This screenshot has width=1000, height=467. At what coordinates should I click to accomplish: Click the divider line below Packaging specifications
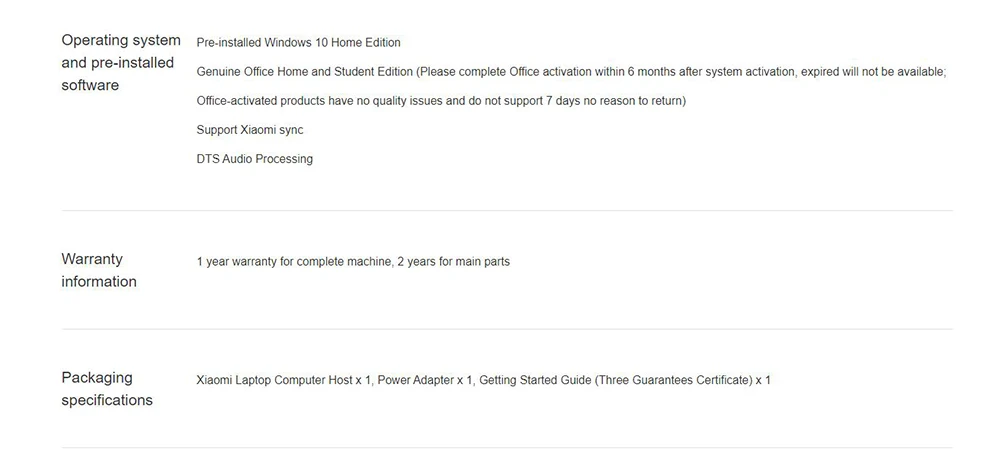[x=507, y=447]
